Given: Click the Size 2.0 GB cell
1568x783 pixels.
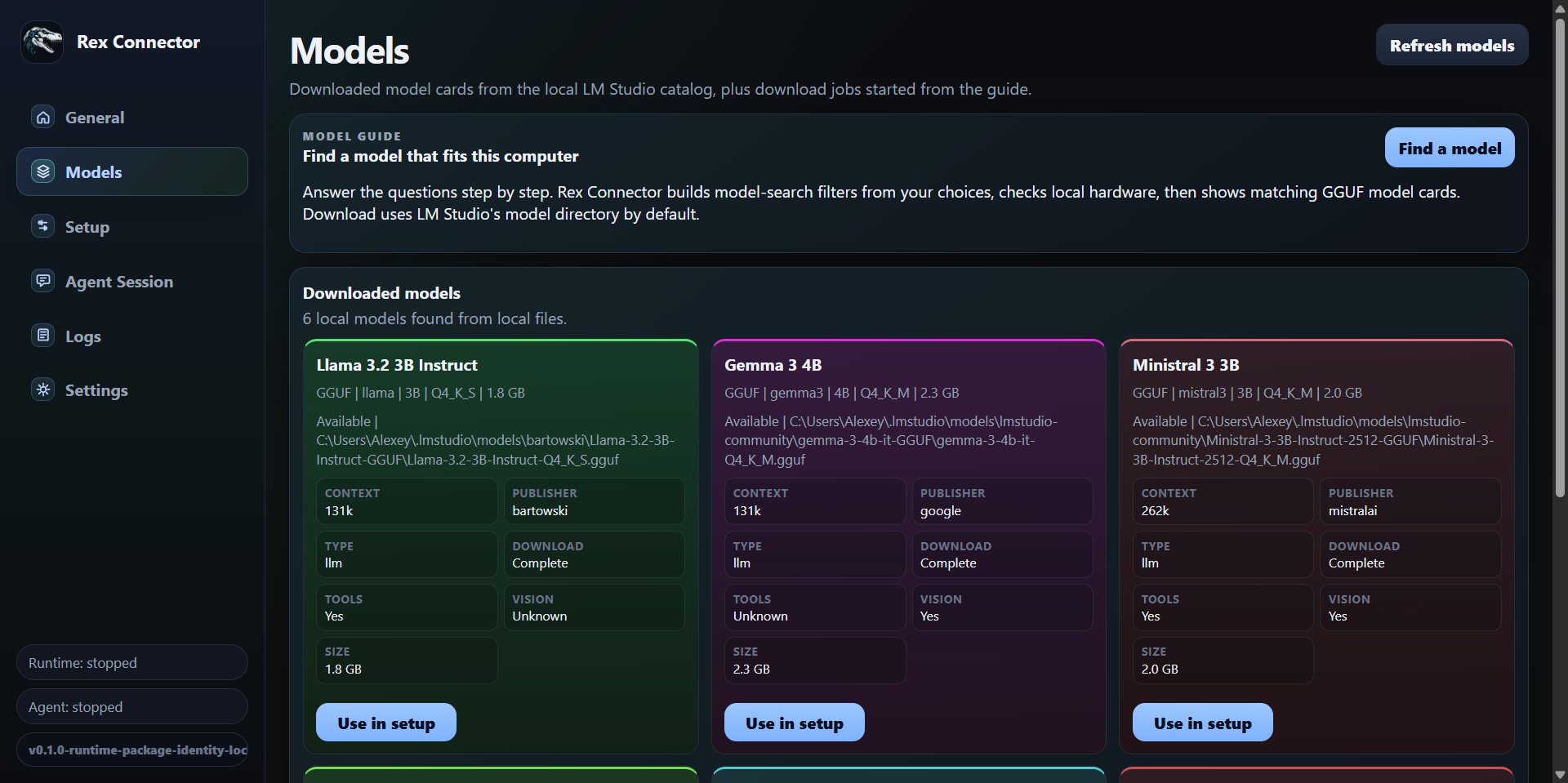Looking at the screenshot, I should [1223, 661].
